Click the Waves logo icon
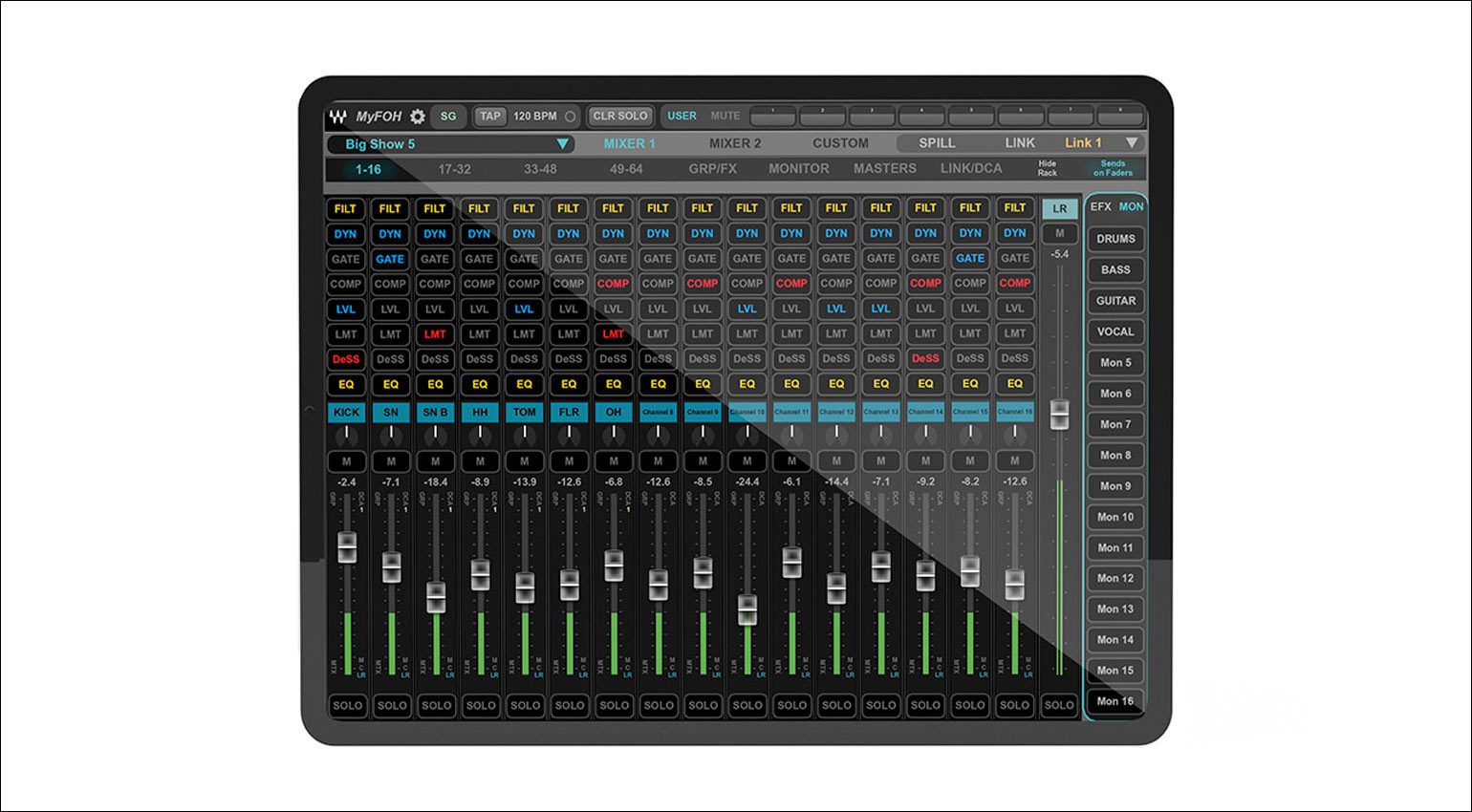 point(337,117)
